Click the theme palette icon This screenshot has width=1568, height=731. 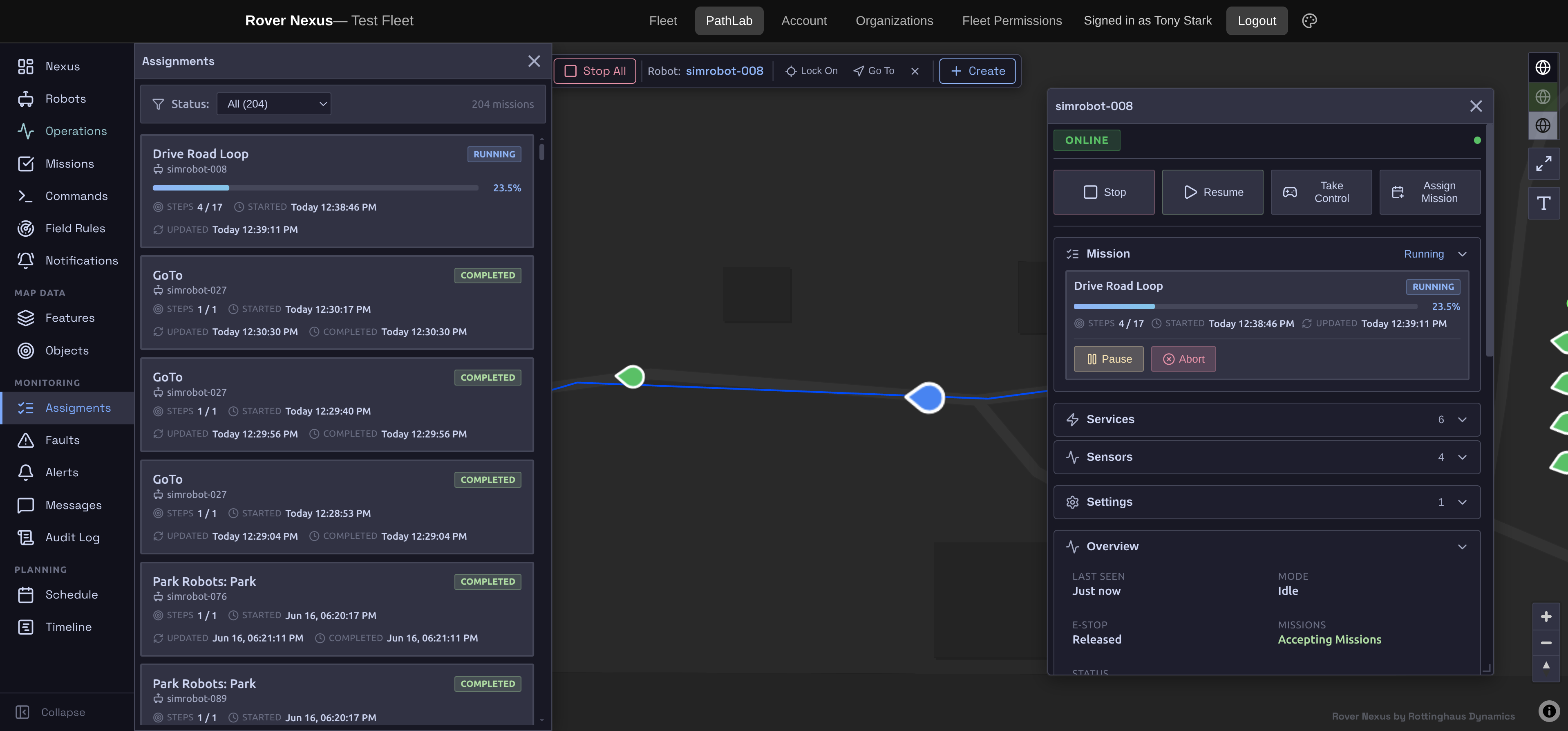click(x=1309, y=21)
